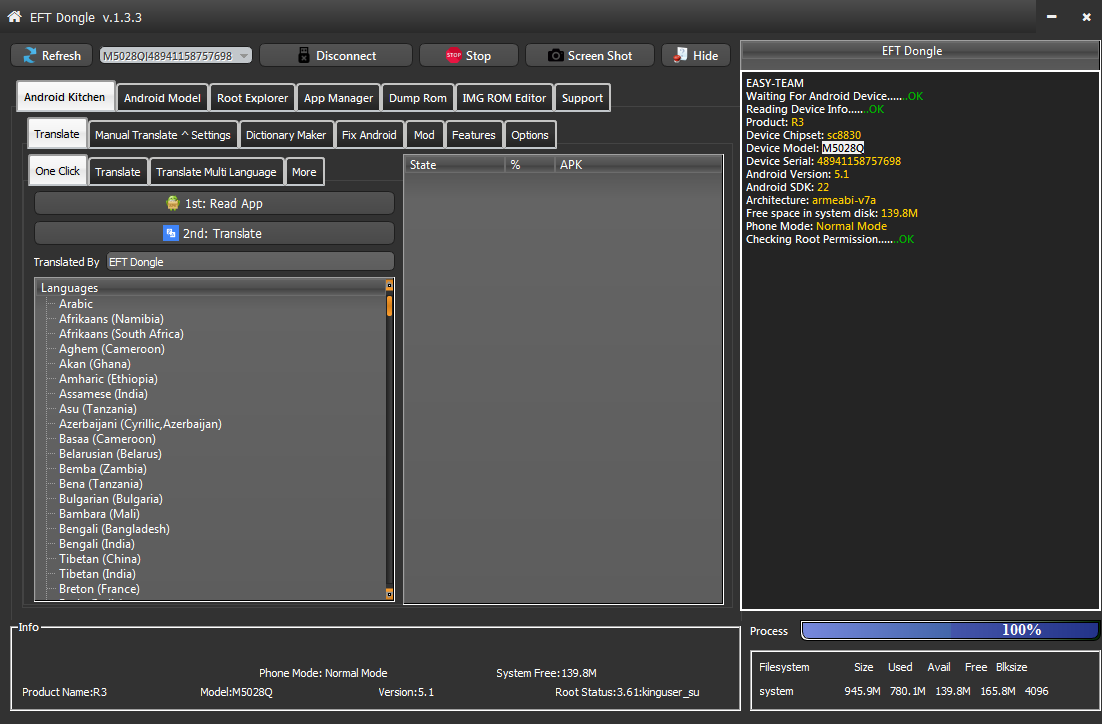Image resolution: width=1102 pixels, height=724 pixels.
Task: Click the Hide button label
Action: (705, 56)
